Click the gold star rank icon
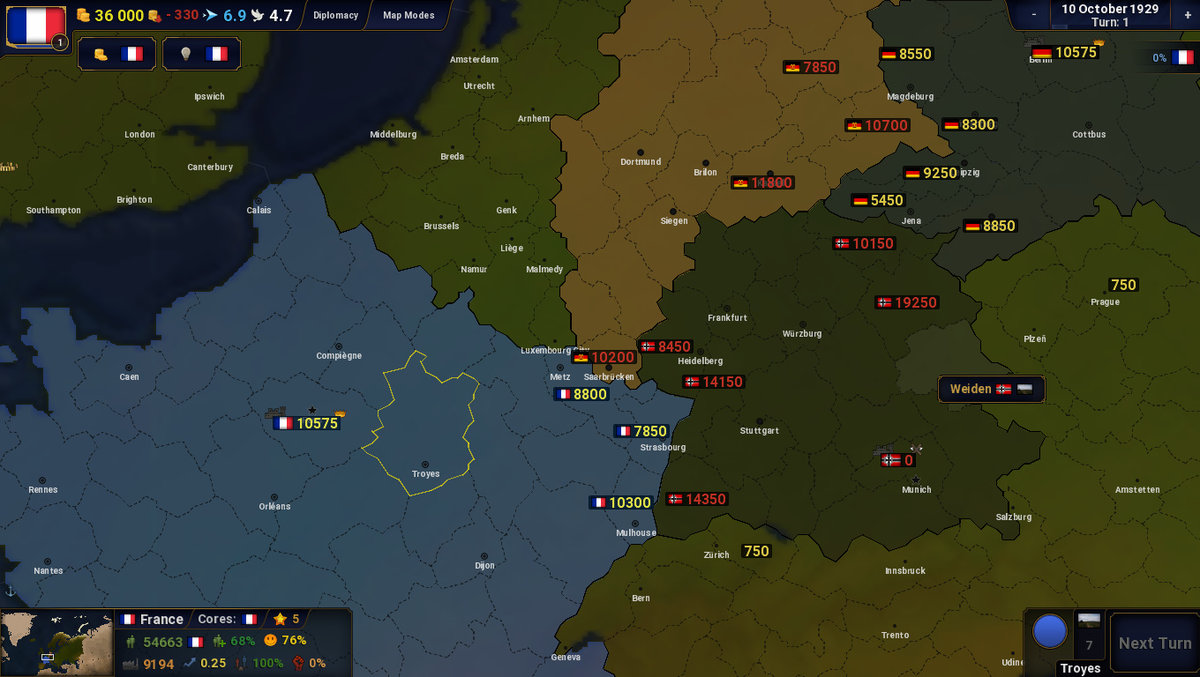Screen dimensions: 1200x677 [280, 619]
